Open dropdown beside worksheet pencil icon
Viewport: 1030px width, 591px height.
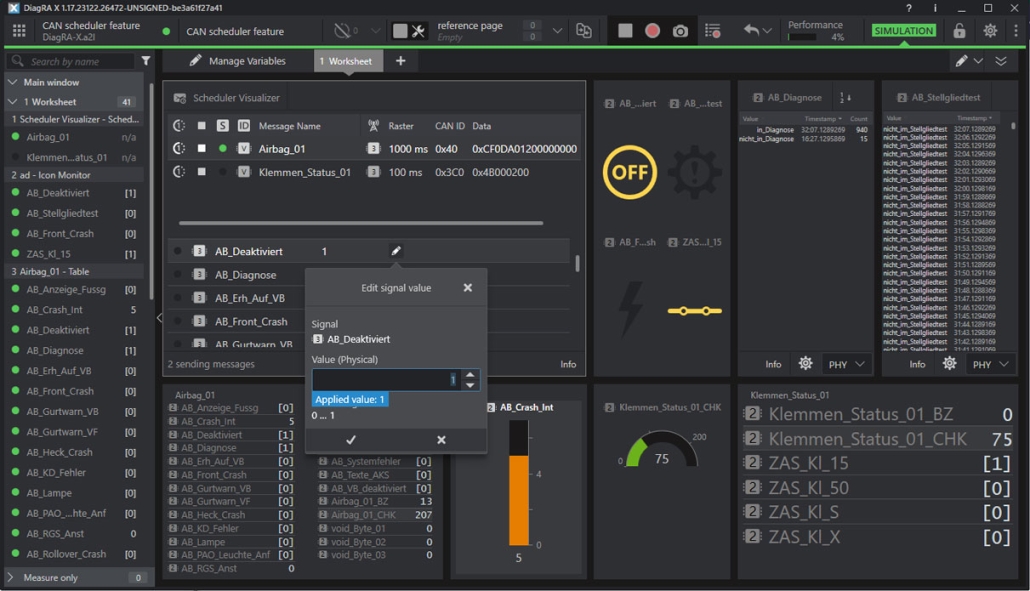tap(978, 61)
